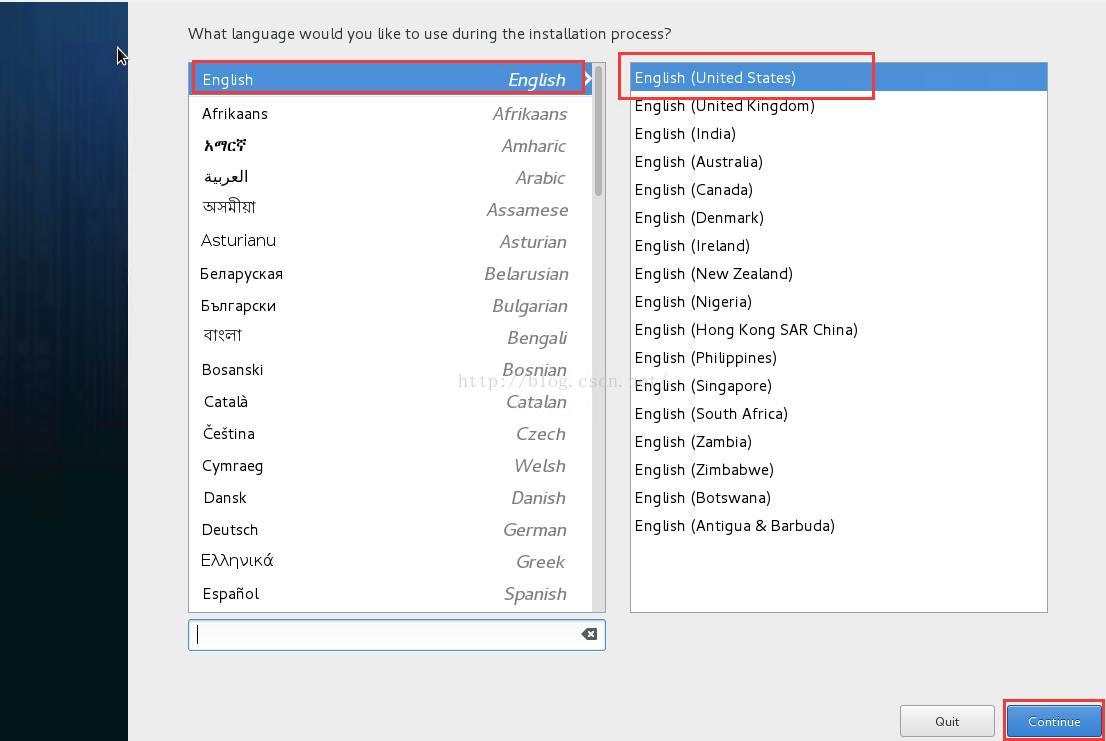The height and width of the screenshot is (741, 1106).
Task: Choose English (Singapore) locale
Action: click(839, 386)
